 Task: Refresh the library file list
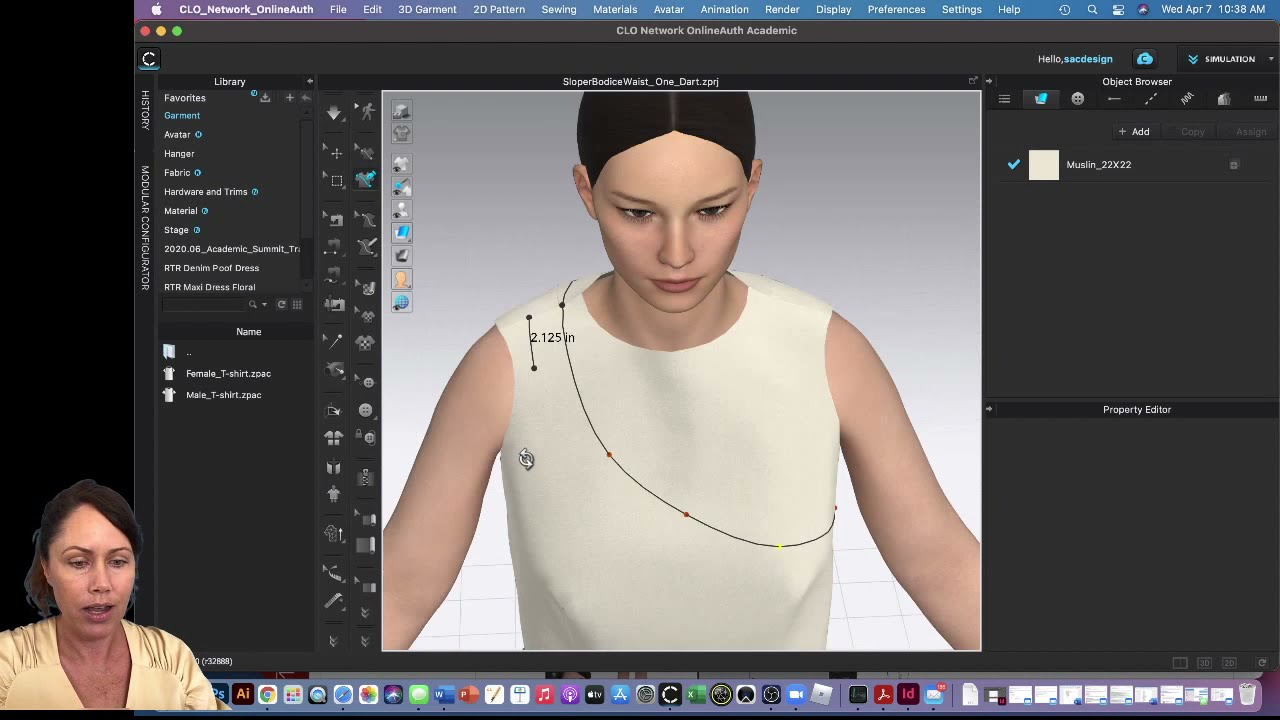pos(282,305)
